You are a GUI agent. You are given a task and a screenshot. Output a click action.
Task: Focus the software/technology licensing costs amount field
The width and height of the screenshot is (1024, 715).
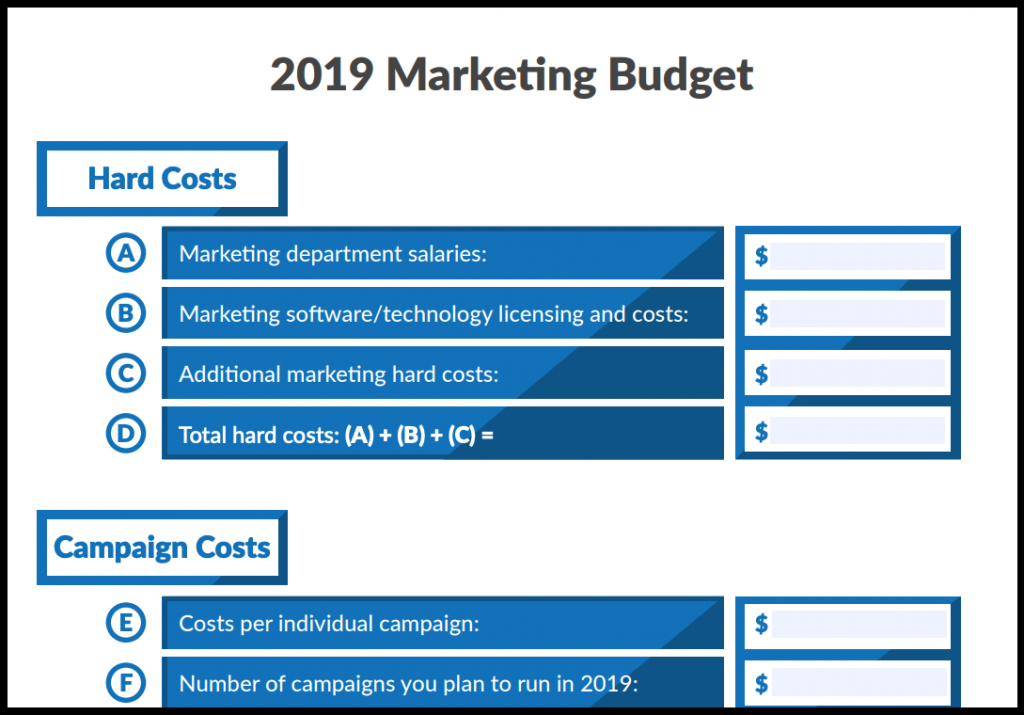[x=857, y=314]
